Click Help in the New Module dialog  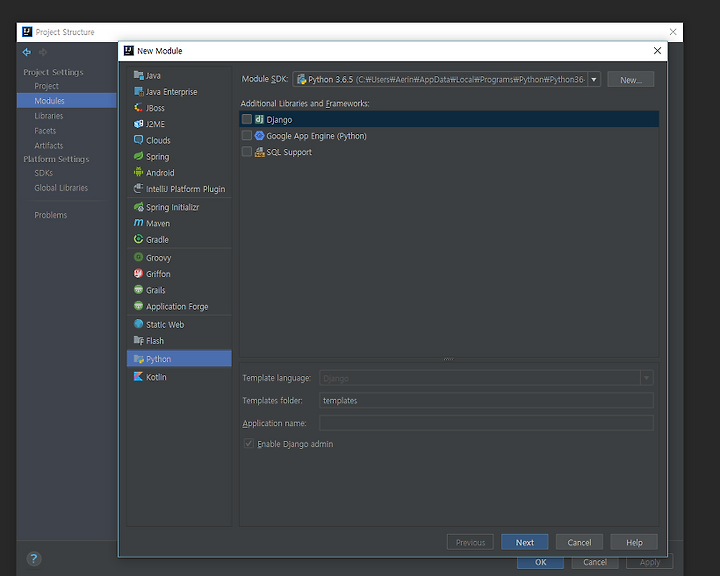point(634,542)
